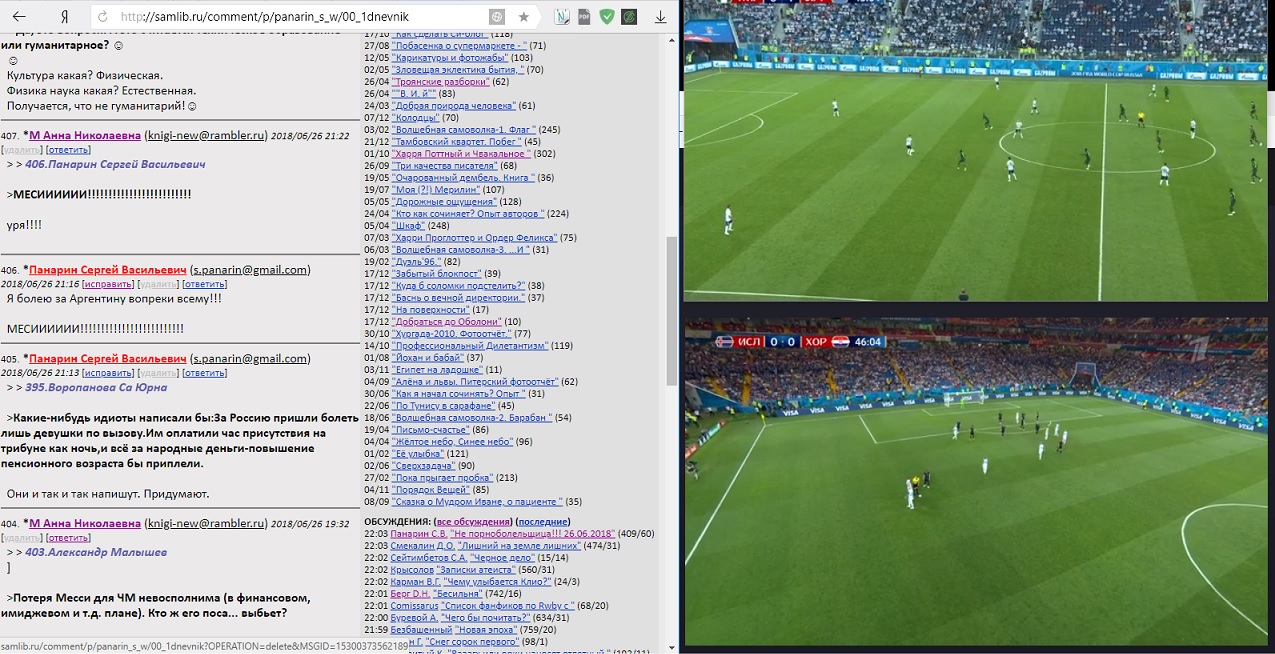
Task: Open the green shield protection extension
Action: pos(606,17)
